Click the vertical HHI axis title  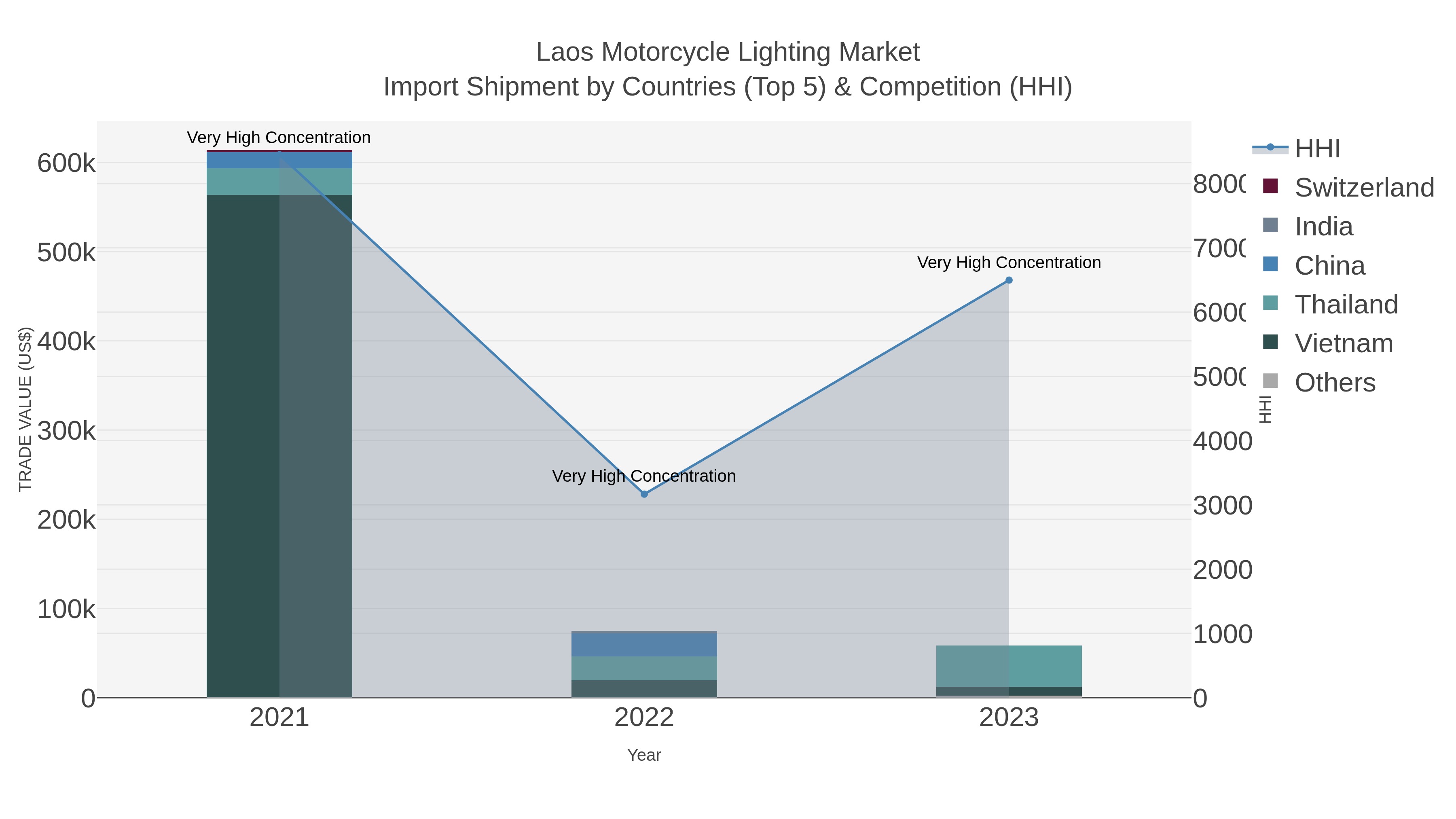pos(1266,409)
